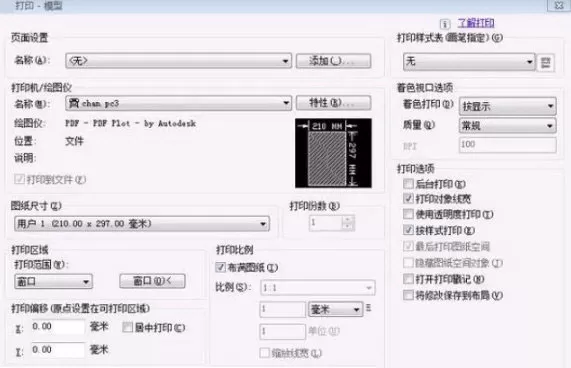Click the Y offset input field
Screen dimensions: 571x368
pos(58,349)
